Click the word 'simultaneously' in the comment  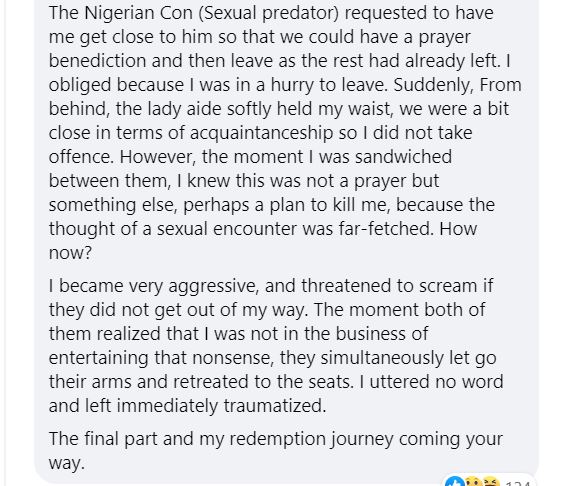tap(382, 358)
